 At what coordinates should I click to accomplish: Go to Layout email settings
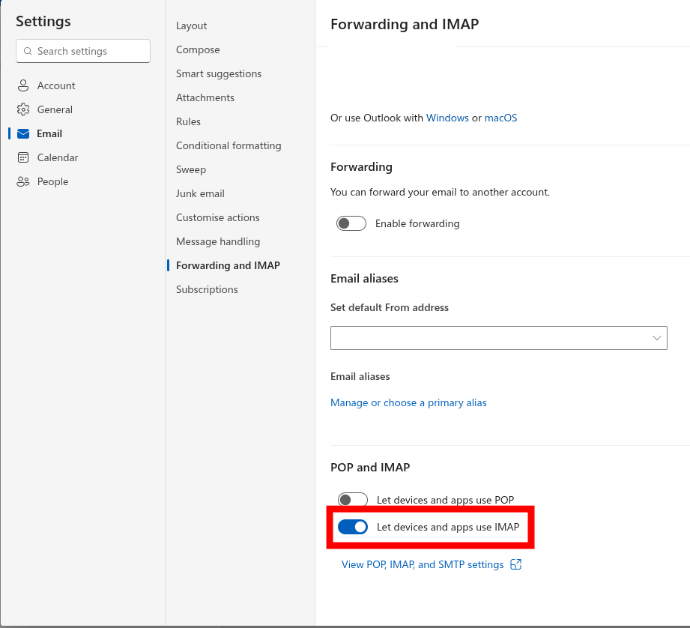(x=191, y=26)
